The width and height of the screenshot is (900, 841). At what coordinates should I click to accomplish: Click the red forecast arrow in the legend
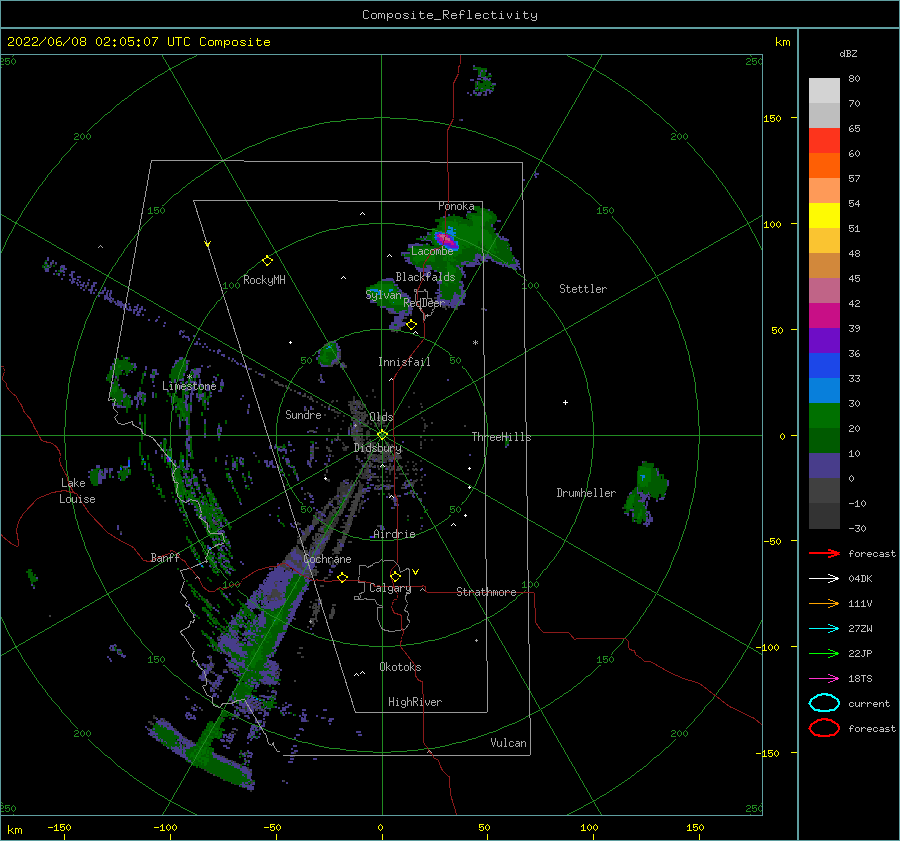click(824, 553)
